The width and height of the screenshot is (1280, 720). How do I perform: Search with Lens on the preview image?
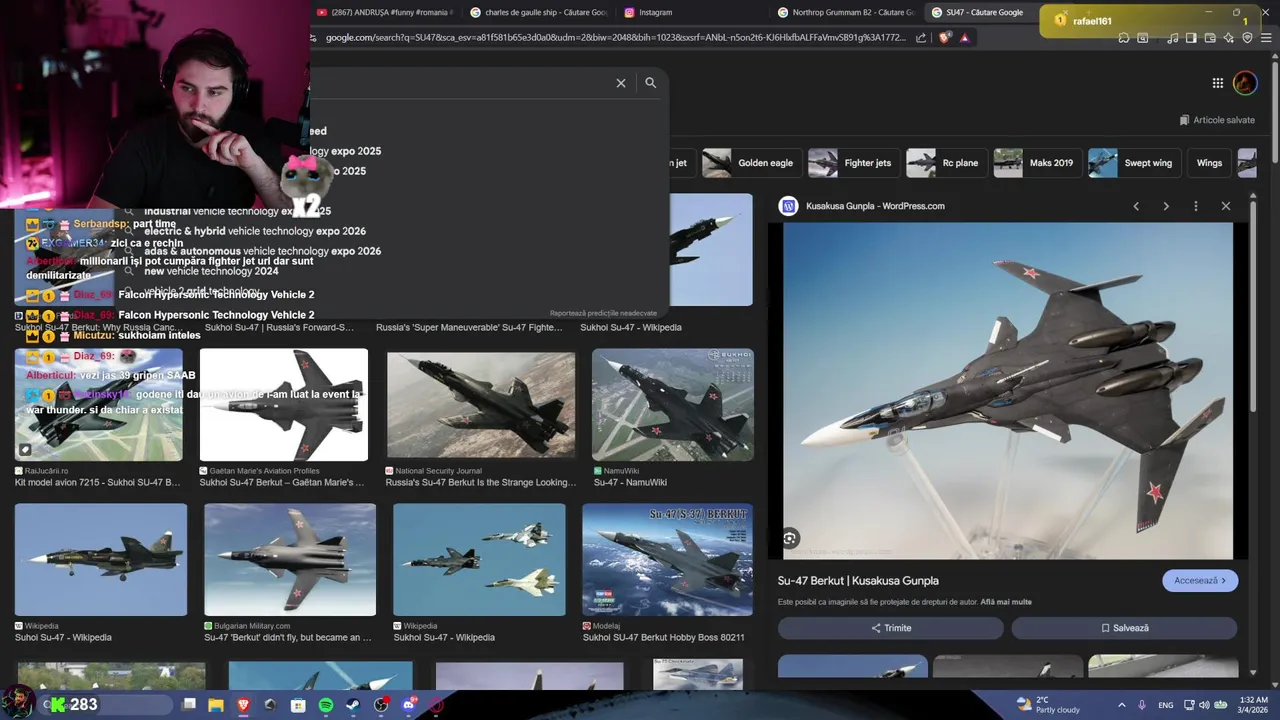click(790, 539)
